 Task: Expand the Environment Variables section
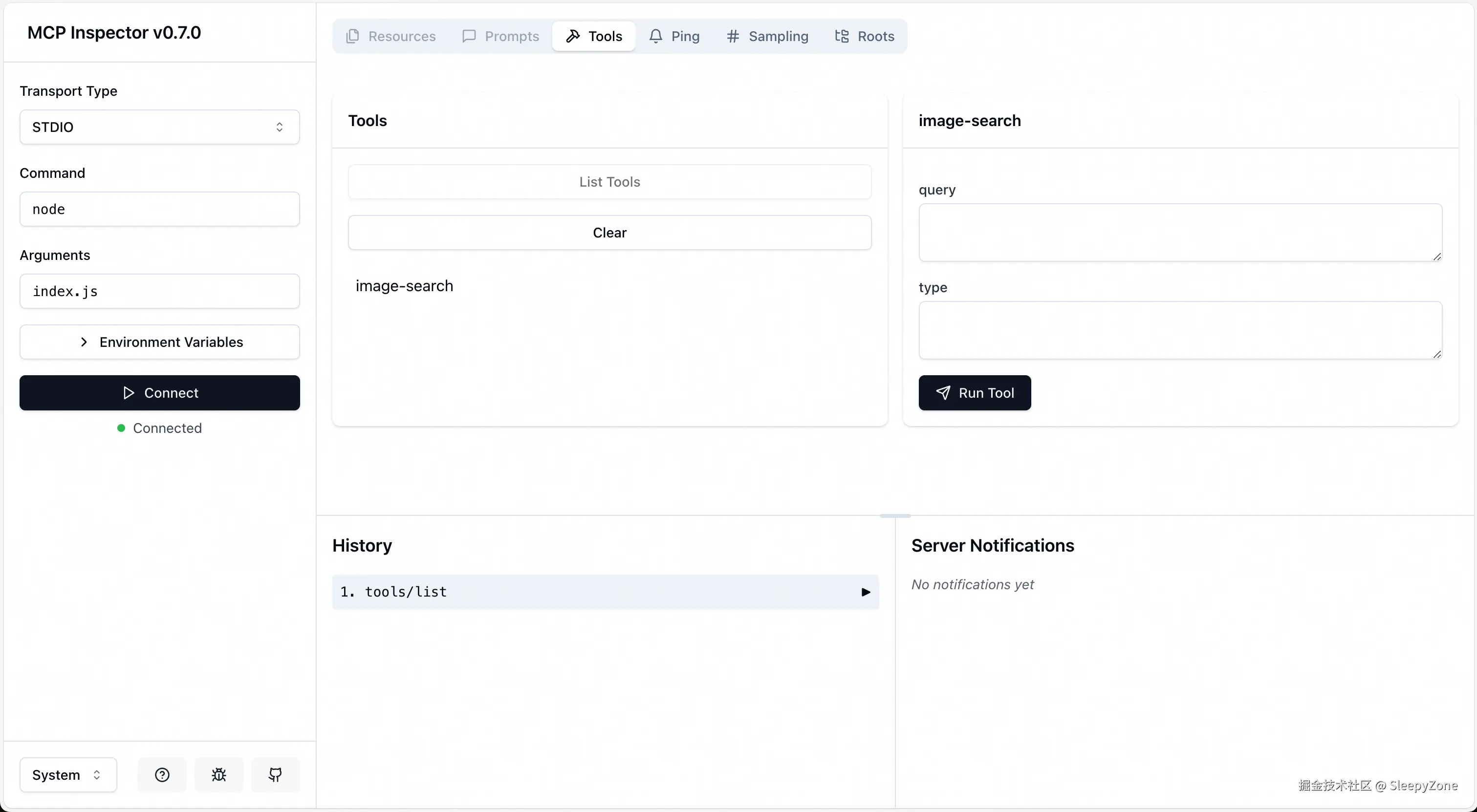coord(159,342)
